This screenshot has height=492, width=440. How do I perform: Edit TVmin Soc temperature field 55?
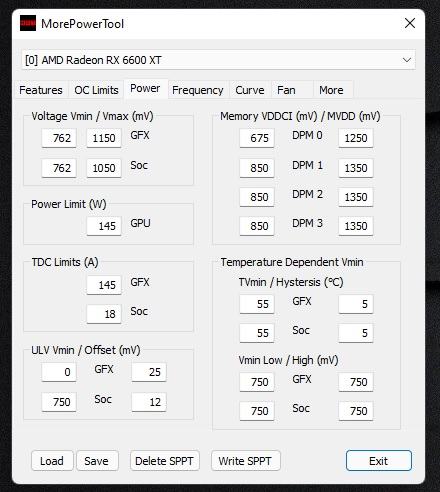pyautogui.click(x=257, y=333)
